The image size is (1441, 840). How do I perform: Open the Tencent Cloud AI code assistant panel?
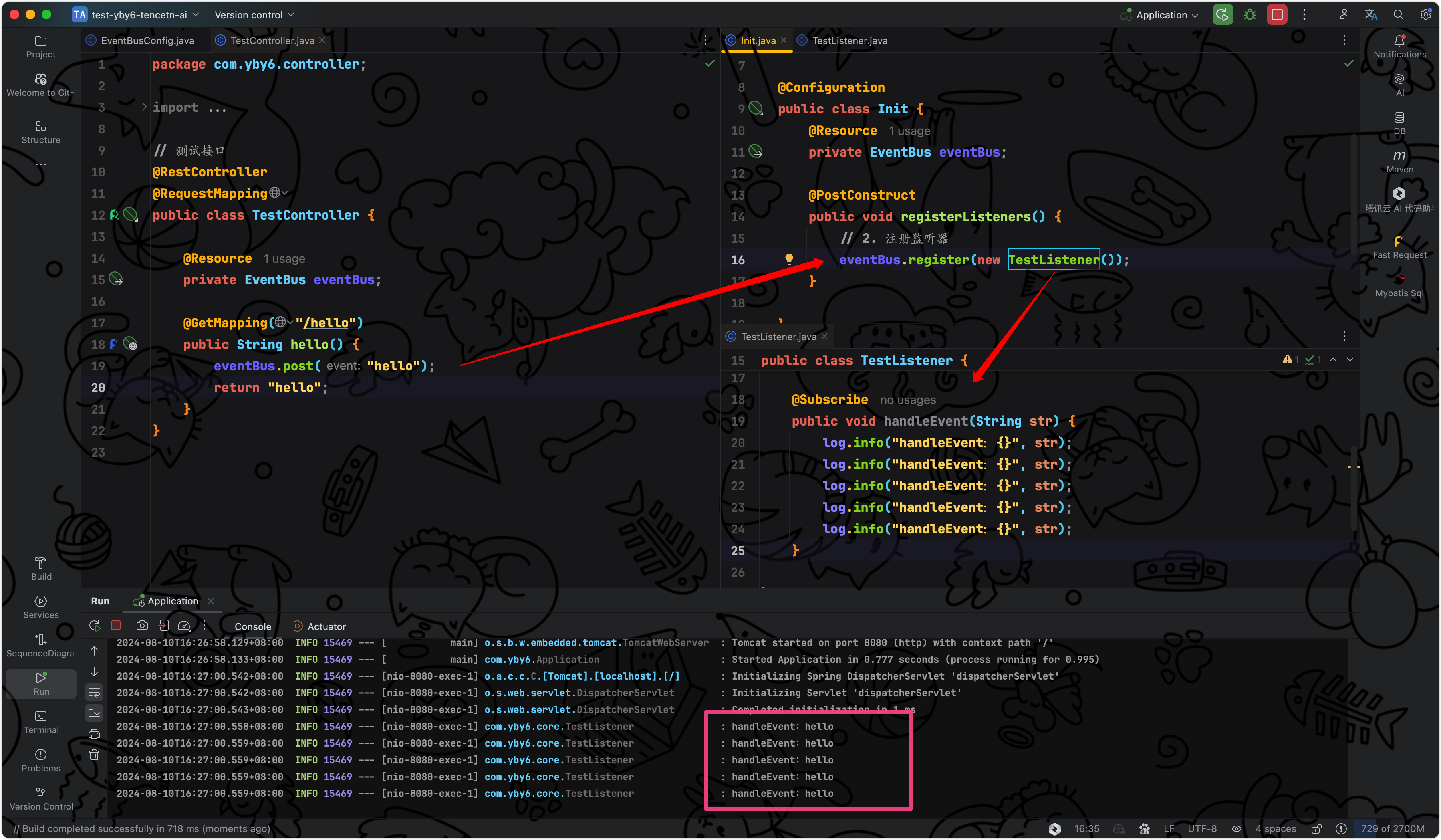[1399, 200]
